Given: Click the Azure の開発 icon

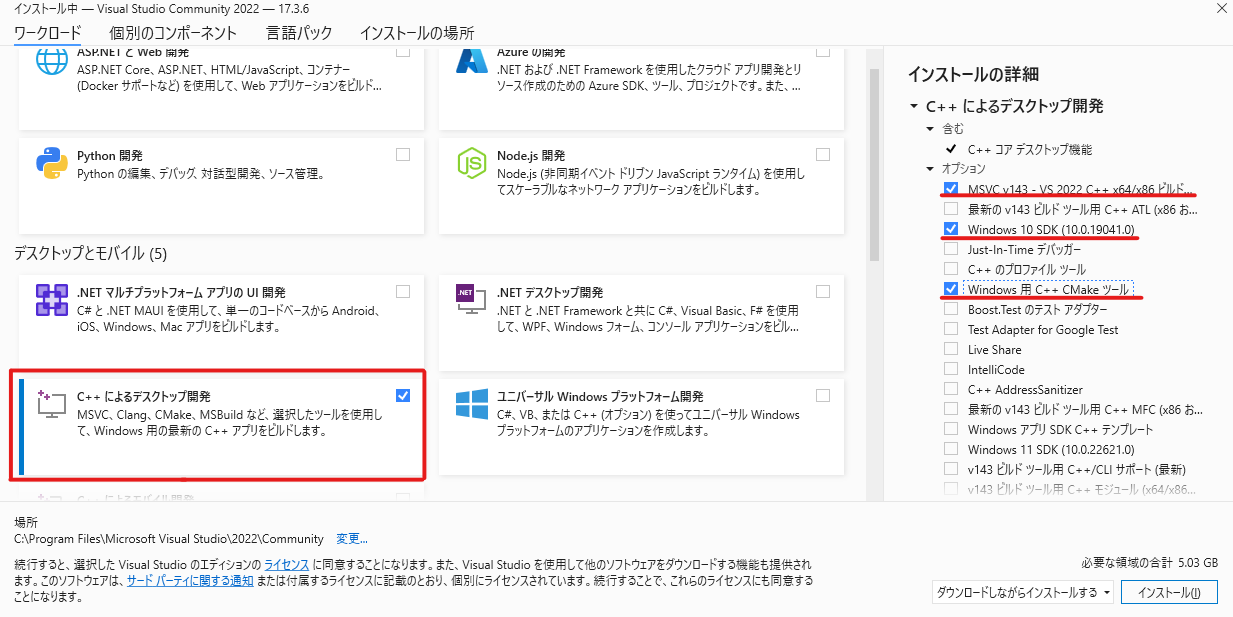Looking at the screenshot, I should point(470,62).
